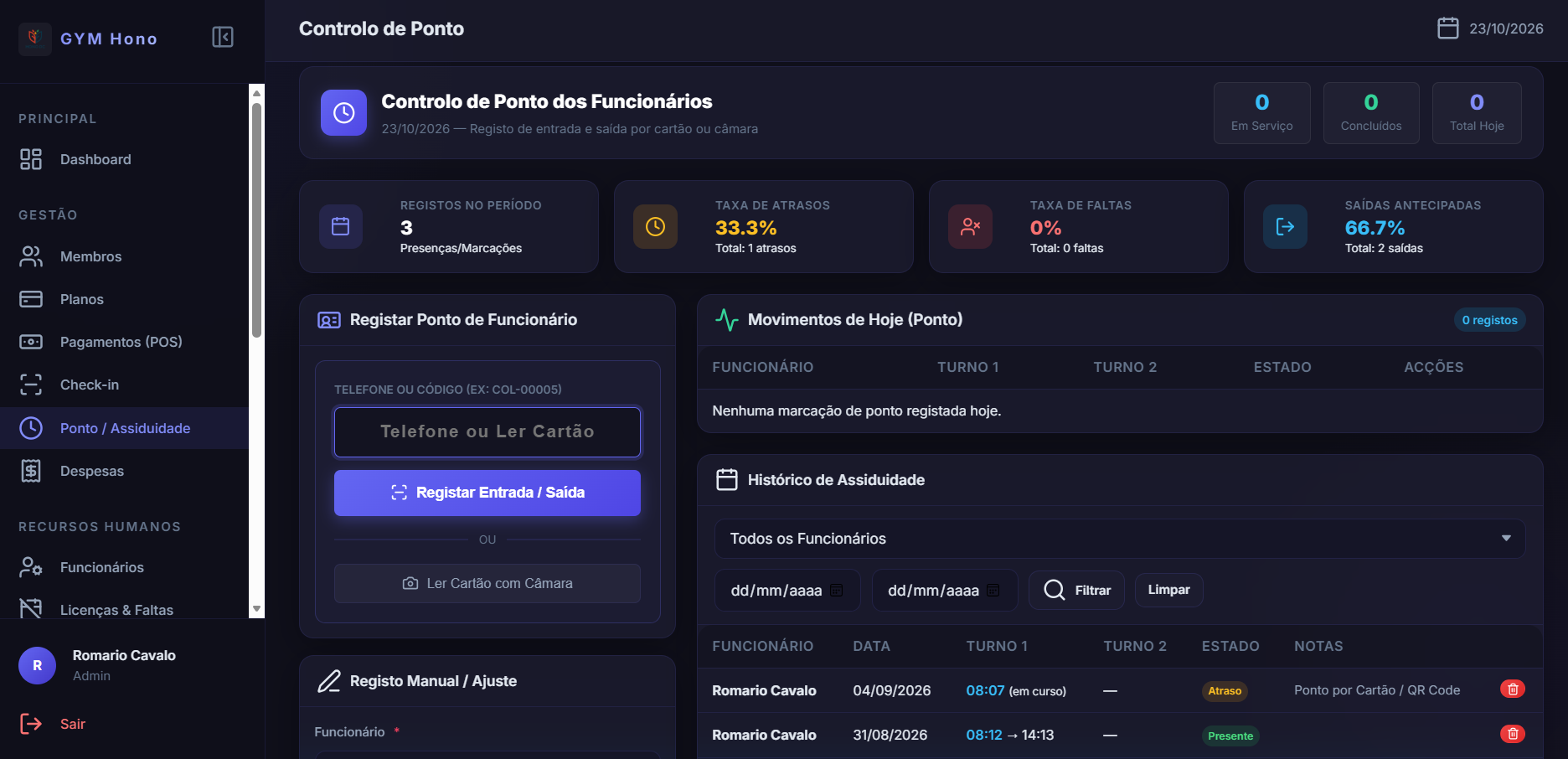Click the calendar icon on Registos no Período card
The image size is (1568, 759).
(x=341, y=226)
